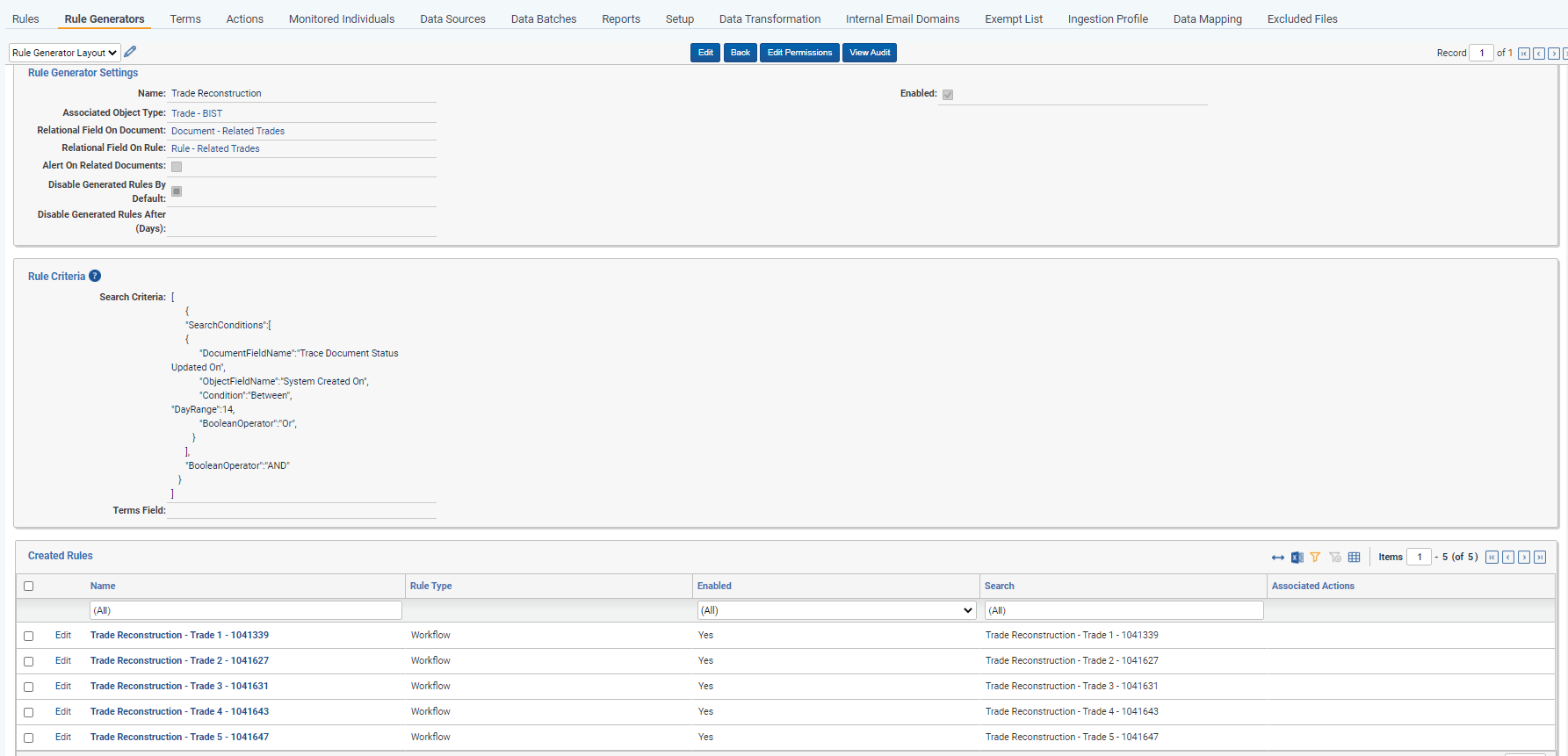This screenshot has height=756, width=1568.
Task: Open the Excluded Files tab
Action: [x=1303, y=18]
